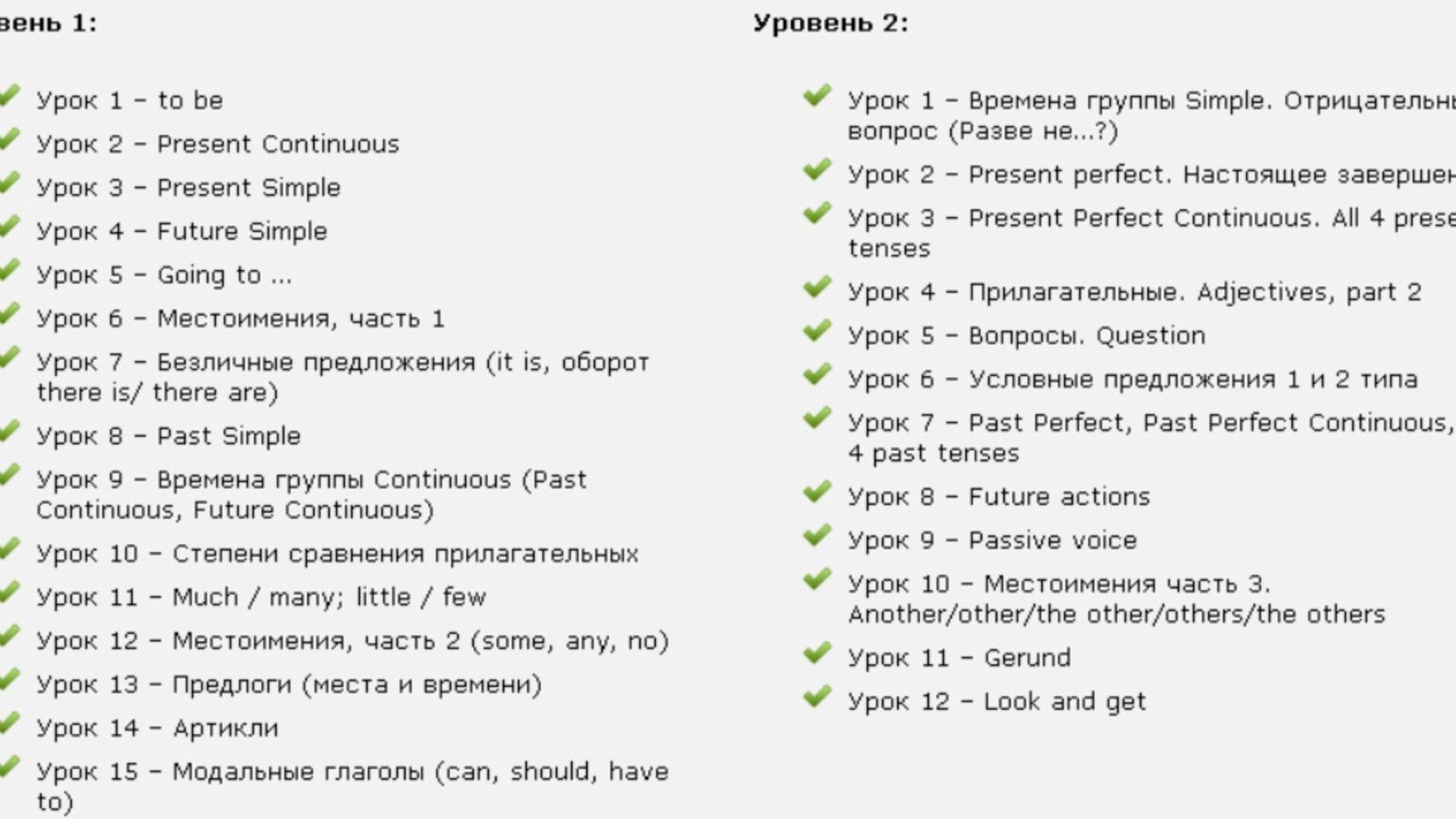Open Урок 10 – Степени сравнения прилагательных
Viewport: 1456px width, 819px height.
pos(337,554)
